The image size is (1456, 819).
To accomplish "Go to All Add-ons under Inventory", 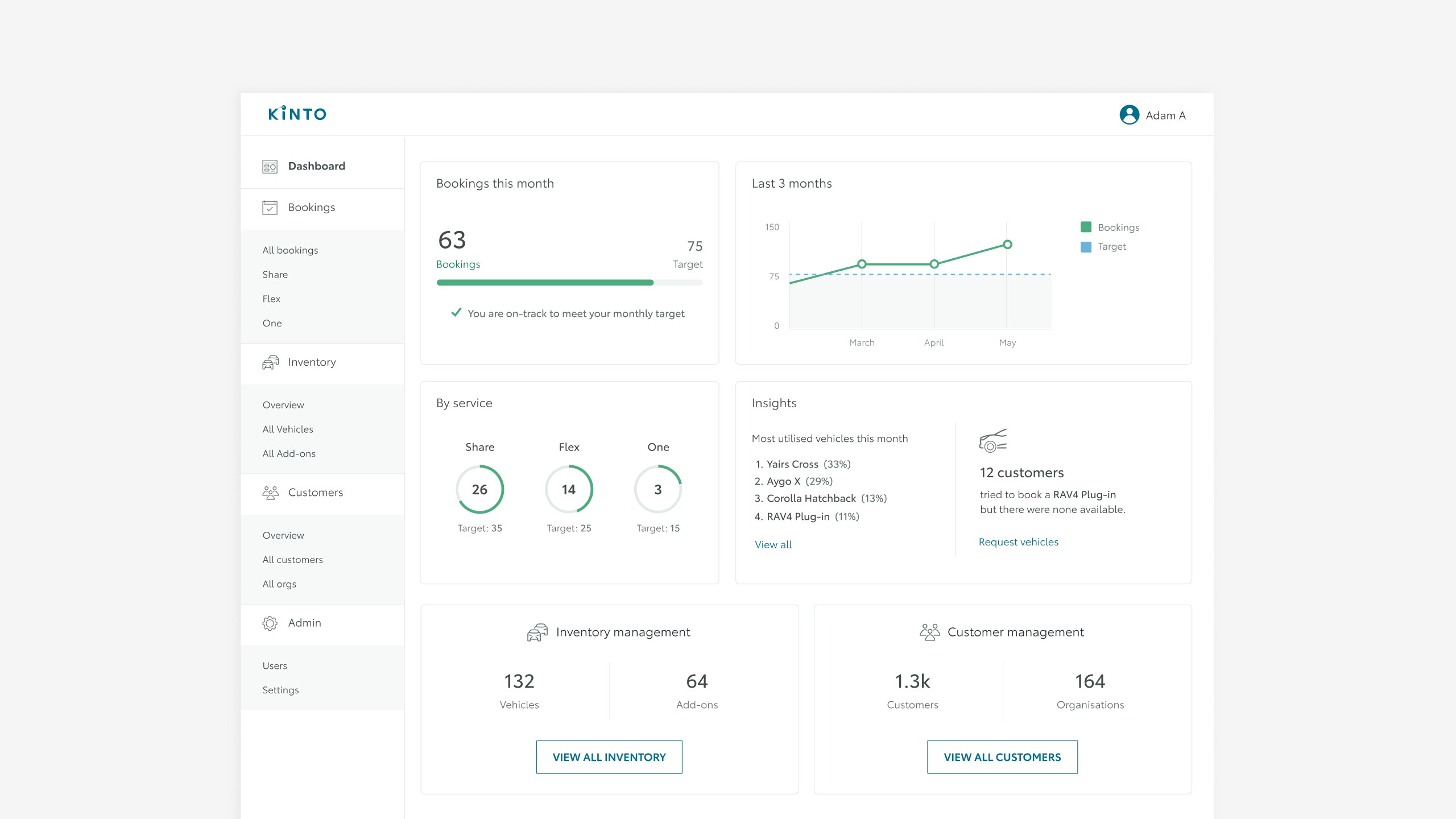I will pyautogui.click(x=289, y=454).
